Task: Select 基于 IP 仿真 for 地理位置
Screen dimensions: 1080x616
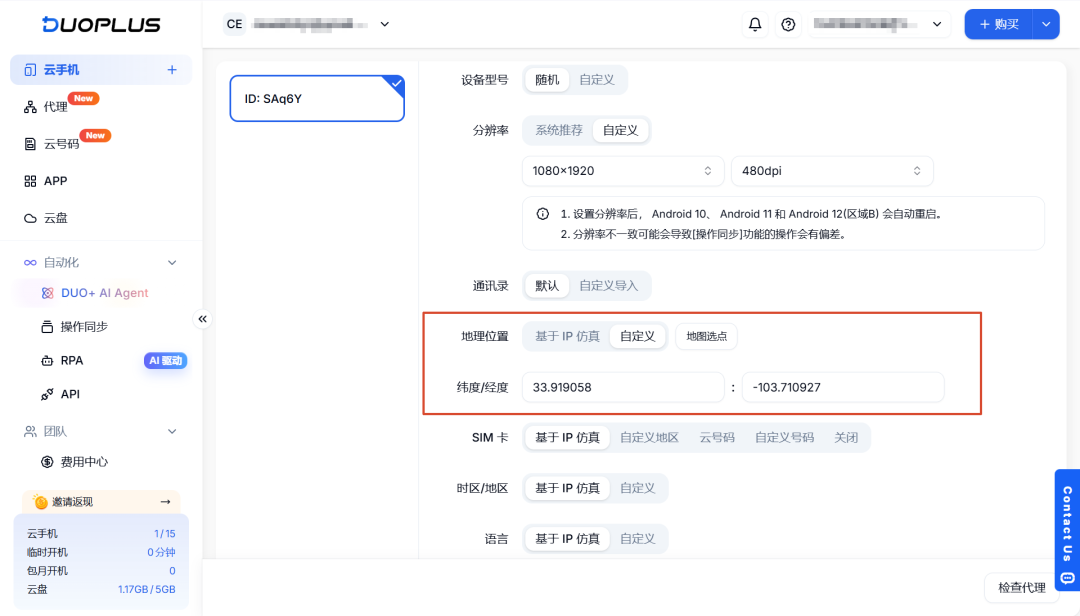Action: point(567,336)
